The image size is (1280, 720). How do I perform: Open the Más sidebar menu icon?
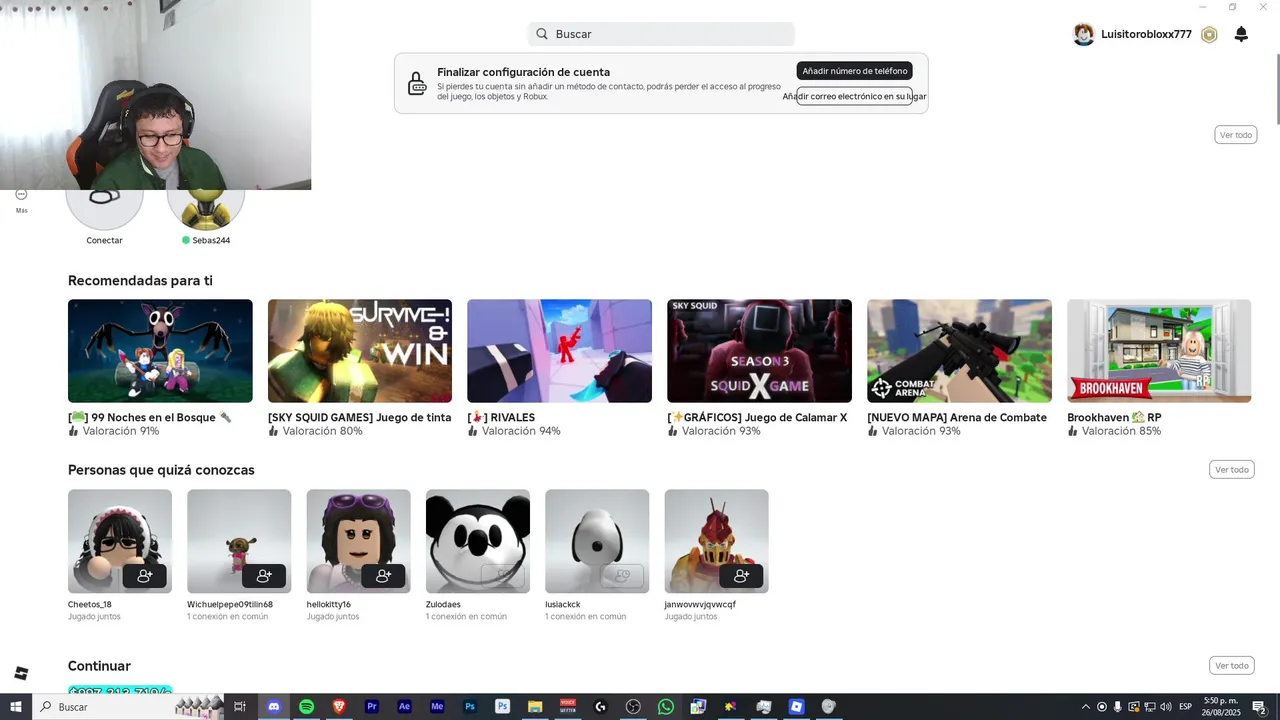[x=21, y=195]
